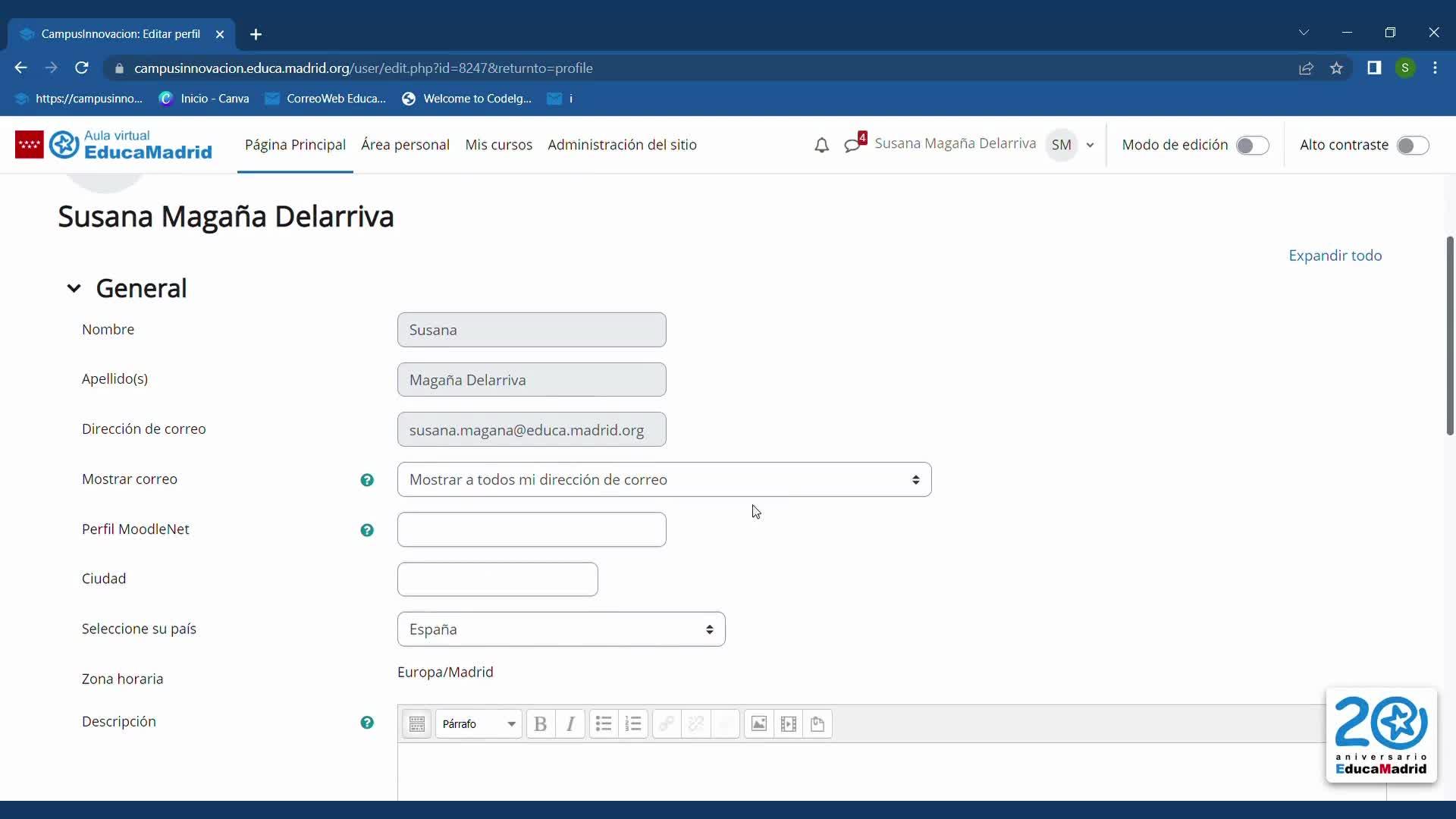Insert a numbered list in editor
1456x819 pixels.
point(633,724)
